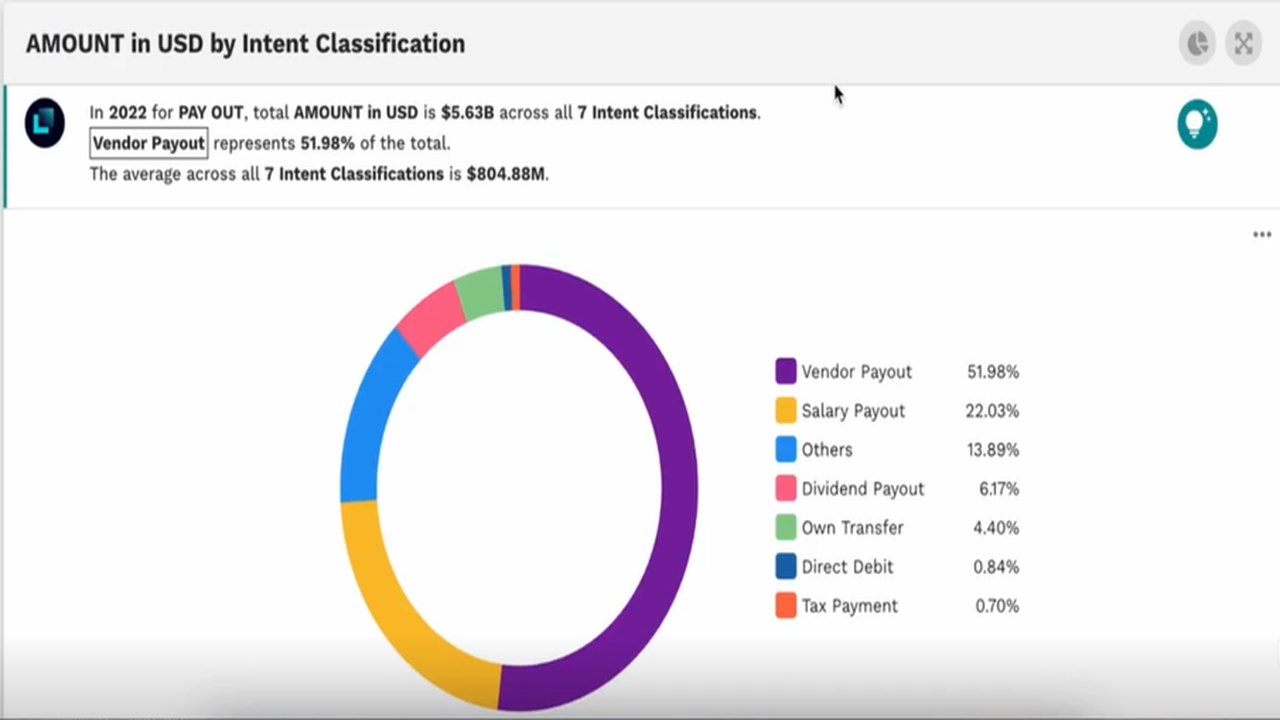Screen dimensions: 1280x720
Task: Click the Own Transfer green legend swatch
Action: pyautogui.click(x=786, y=527)
